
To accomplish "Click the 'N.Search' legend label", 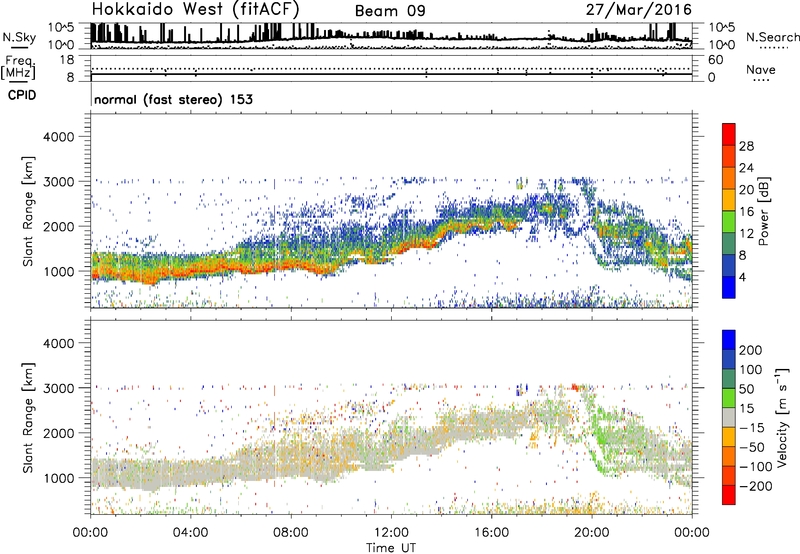I will (772, 37).
